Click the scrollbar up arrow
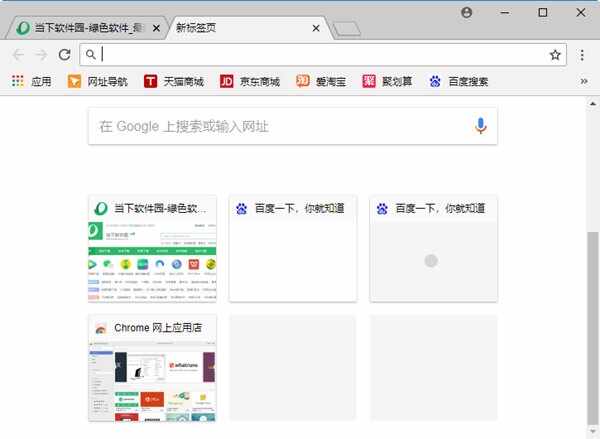The image size is (600, 439). (593, 103)
